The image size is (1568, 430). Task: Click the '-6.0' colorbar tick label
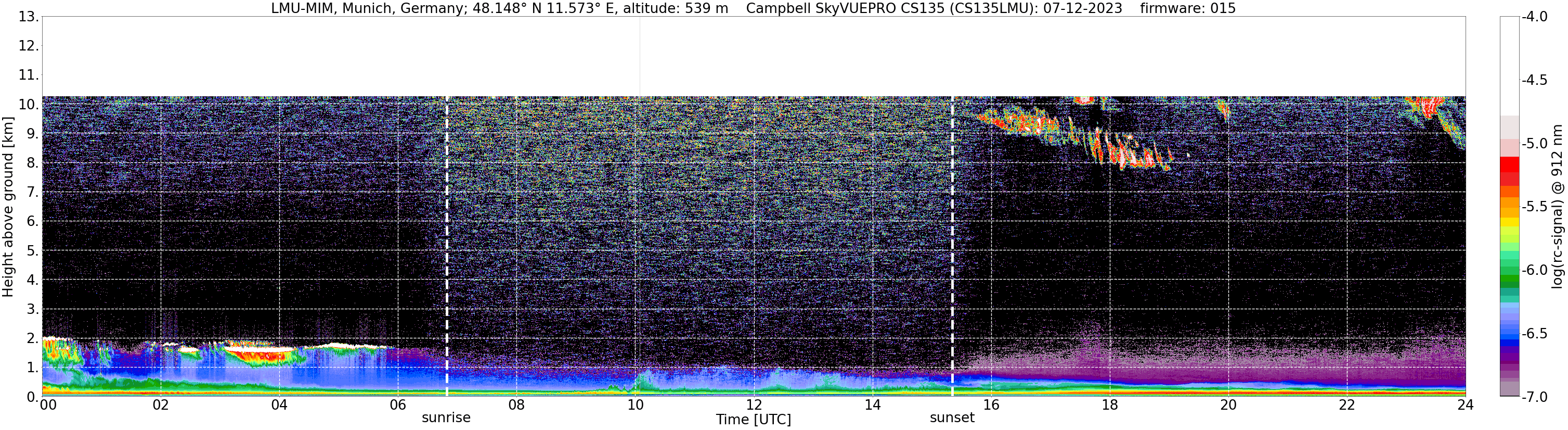click(x=1535, y=270)
